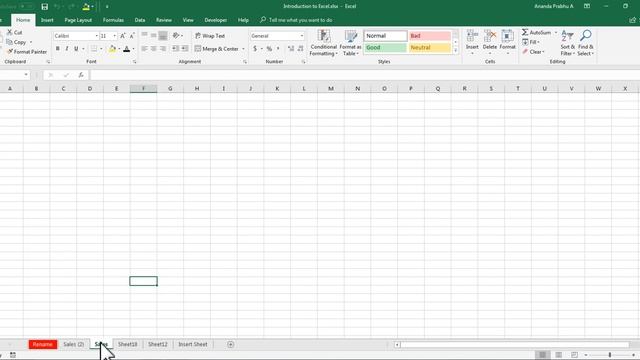This screenshot has height=360, width=640.
Task: Click AutoSum
Action: [x=536, y=32]
